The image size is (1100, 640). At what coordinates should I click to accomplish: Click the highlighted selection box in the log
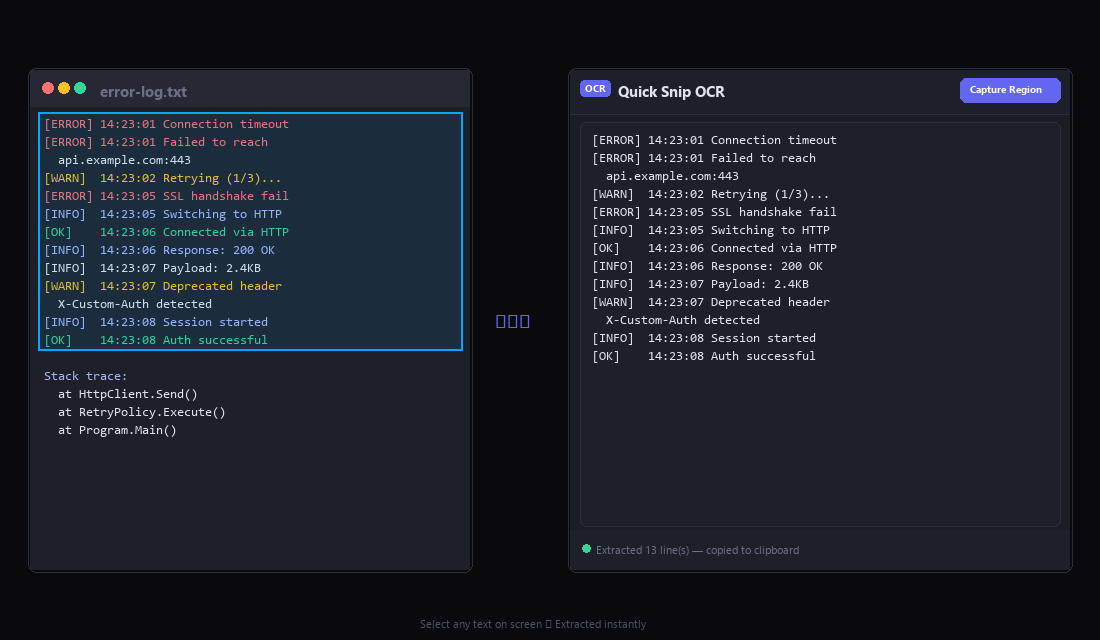point(250,231)
